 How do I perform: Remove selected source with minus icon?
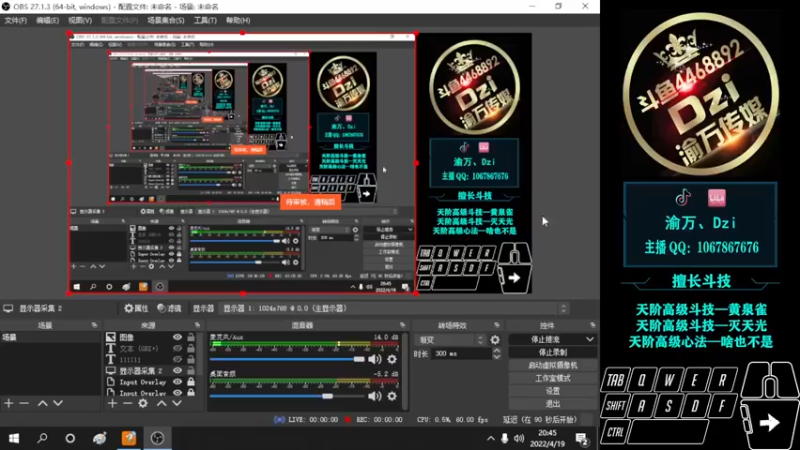128,403
